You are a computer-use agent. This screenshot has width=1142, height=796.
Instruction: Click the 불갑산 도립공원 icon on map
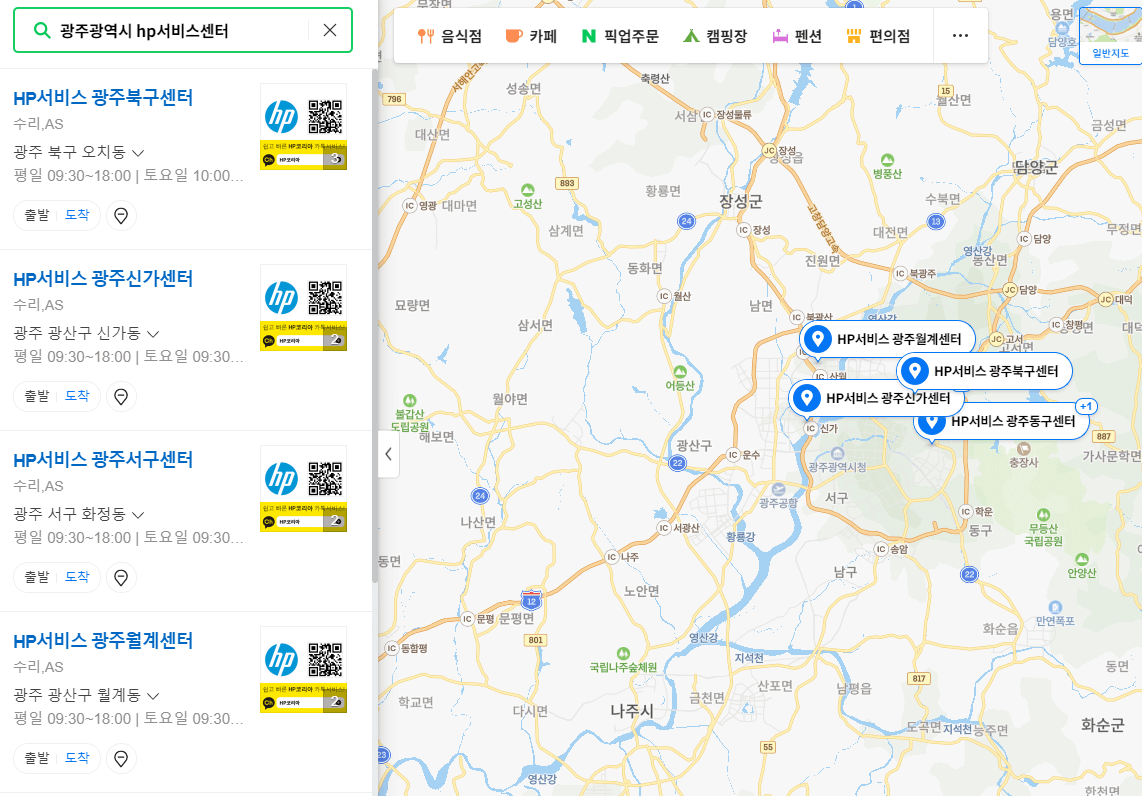(x=409, y=400)
